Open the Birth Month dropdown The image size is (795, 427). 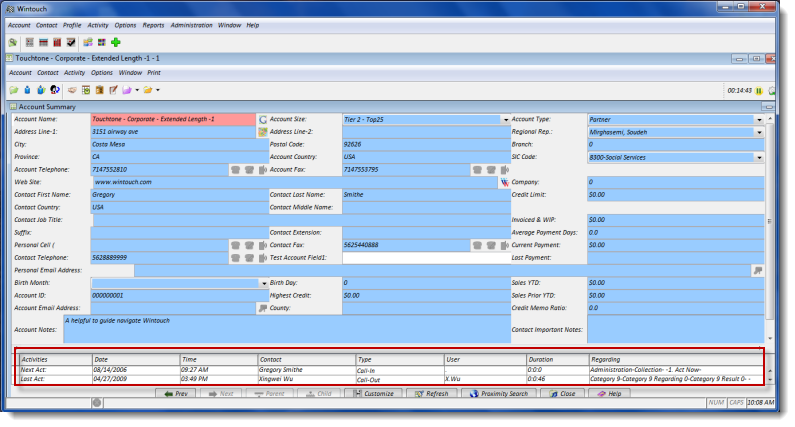[264, 283]
